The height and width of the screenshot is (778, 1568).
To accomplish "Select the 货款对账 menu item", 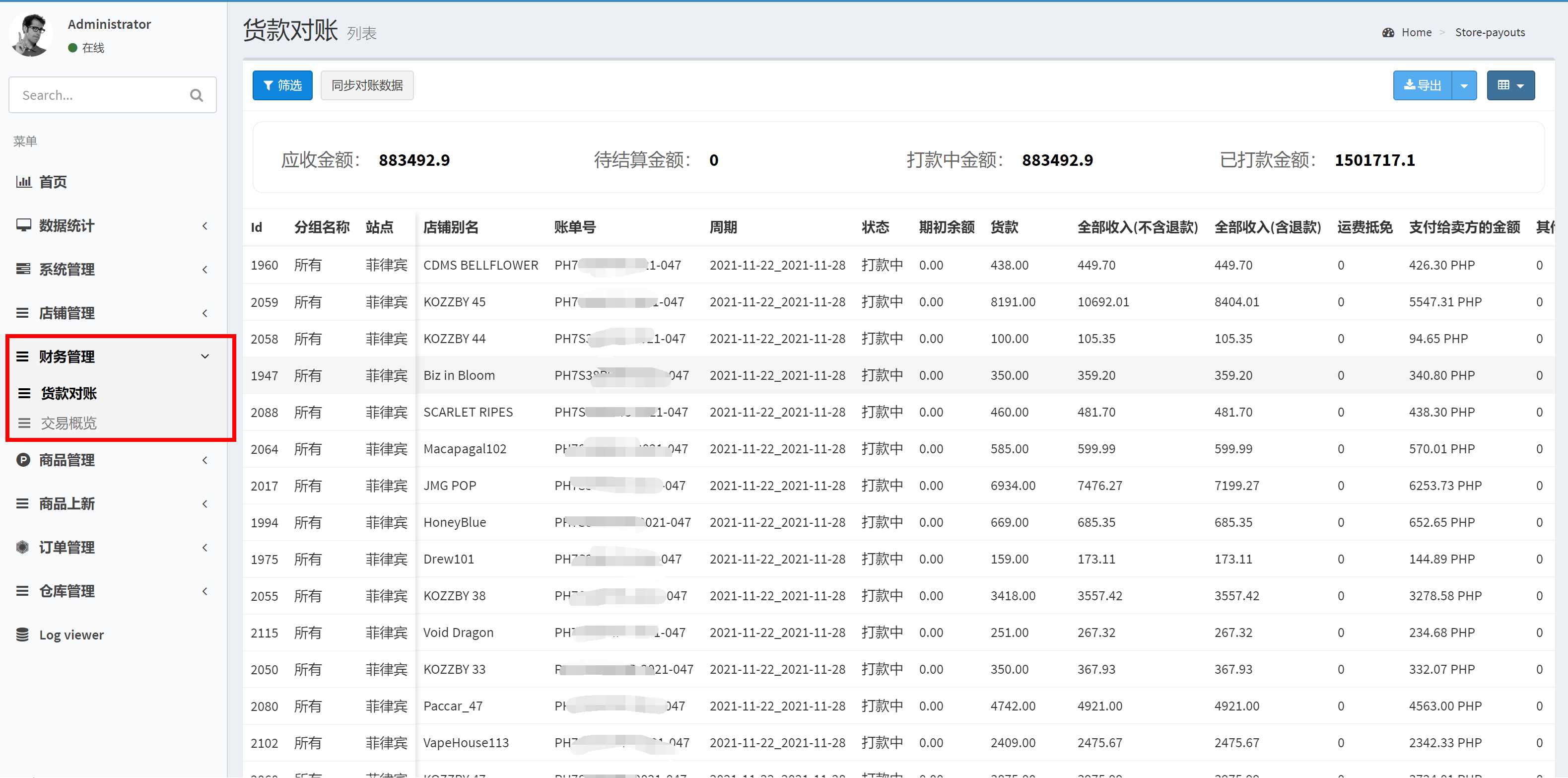I will pyautogui.click(x=69, y=393).
